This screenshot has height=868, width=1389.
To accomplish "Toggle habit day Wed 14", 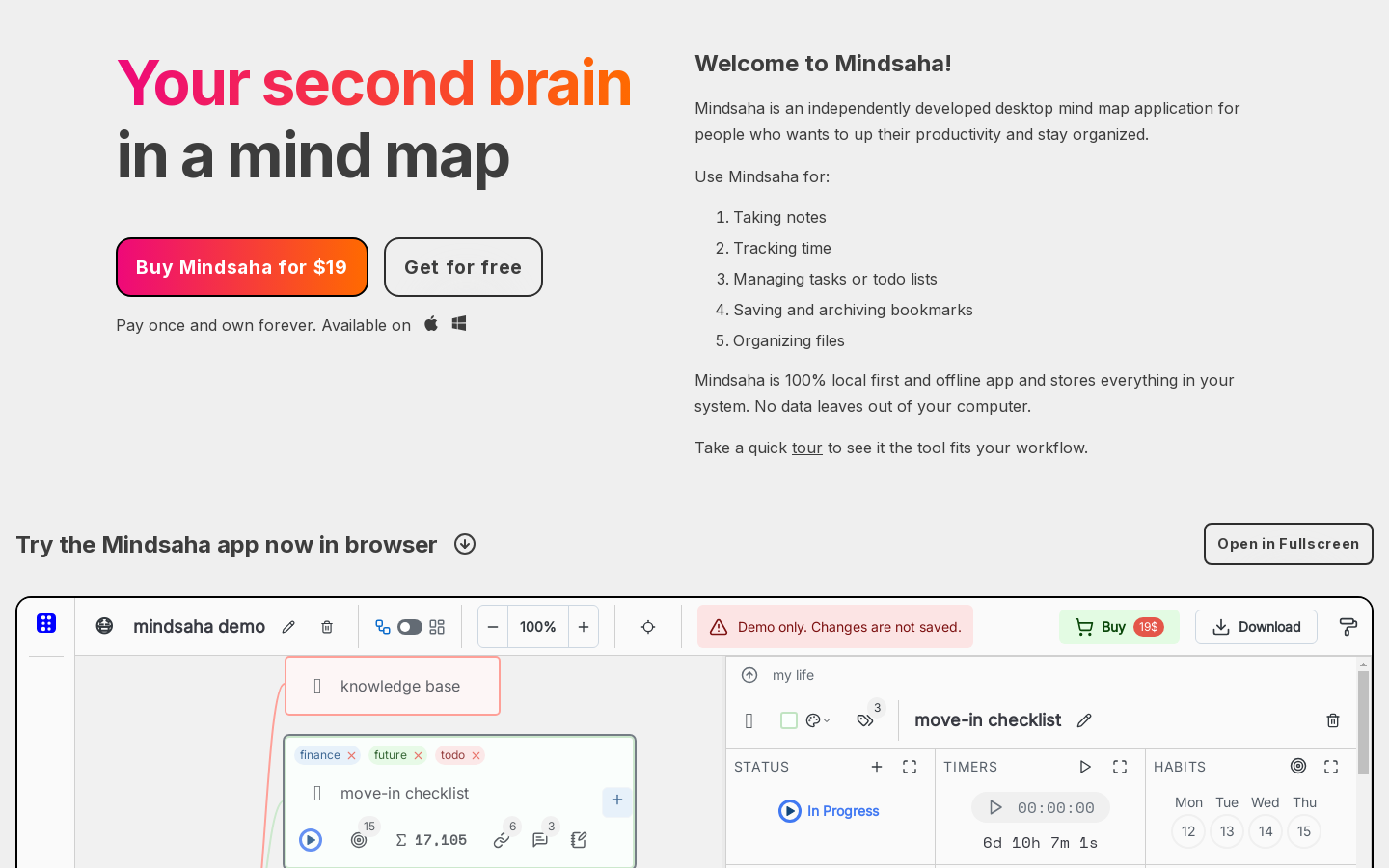I will tap(1266, 831).
